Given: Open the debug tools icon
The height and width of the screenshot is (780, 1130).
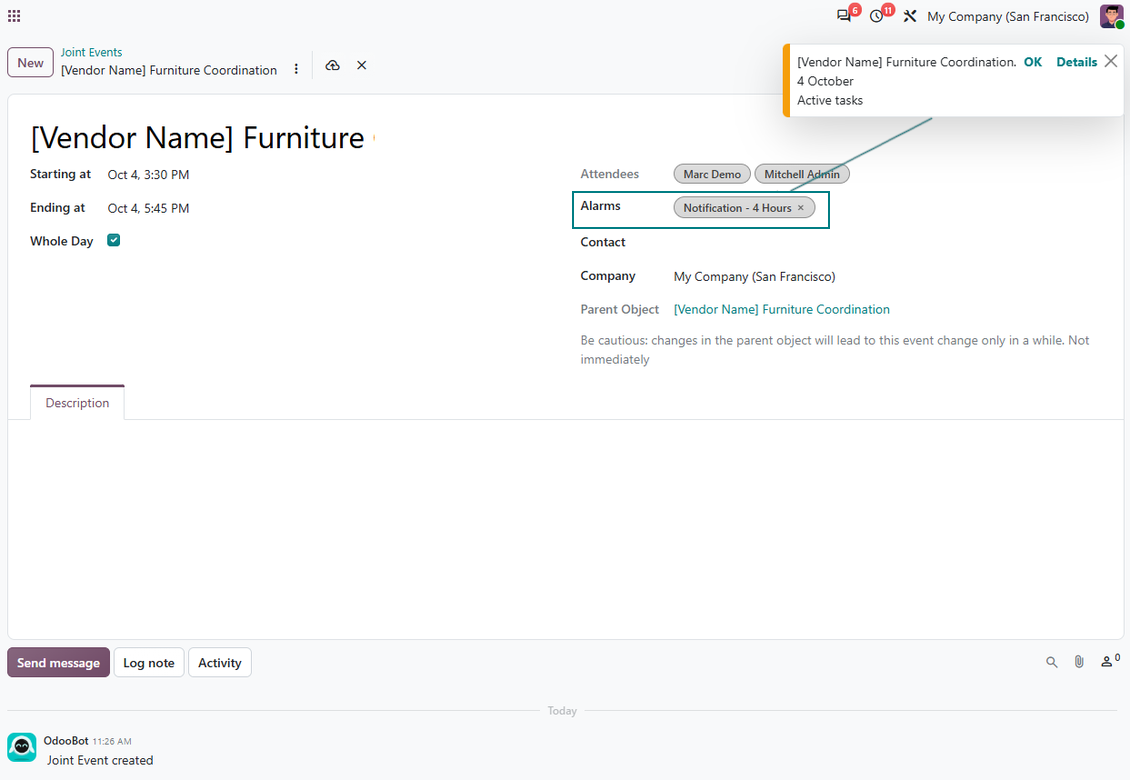Looking at the screenshot, I should tap(909, 16).
